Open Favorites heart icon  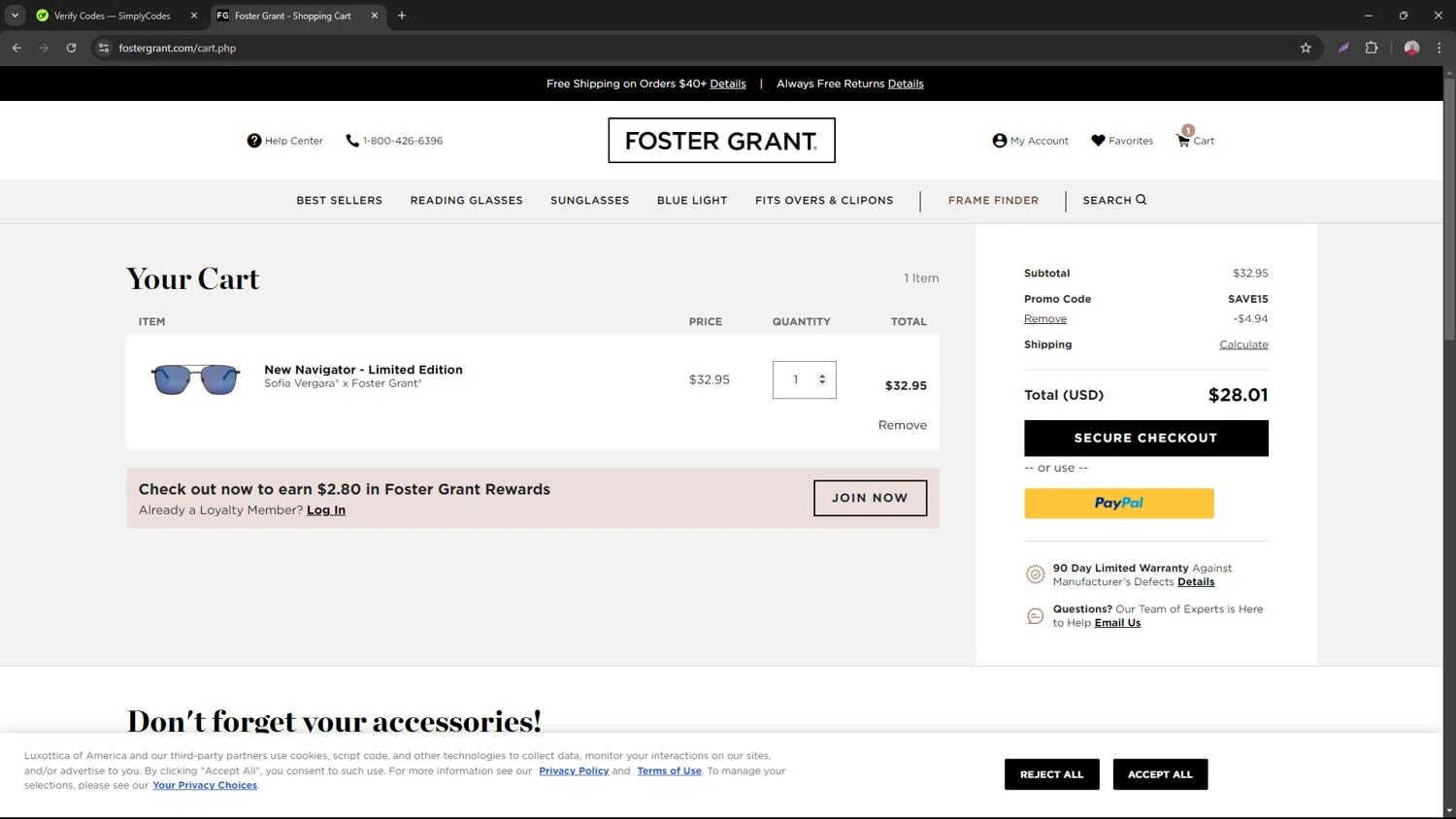click(x=1098, y=141)
